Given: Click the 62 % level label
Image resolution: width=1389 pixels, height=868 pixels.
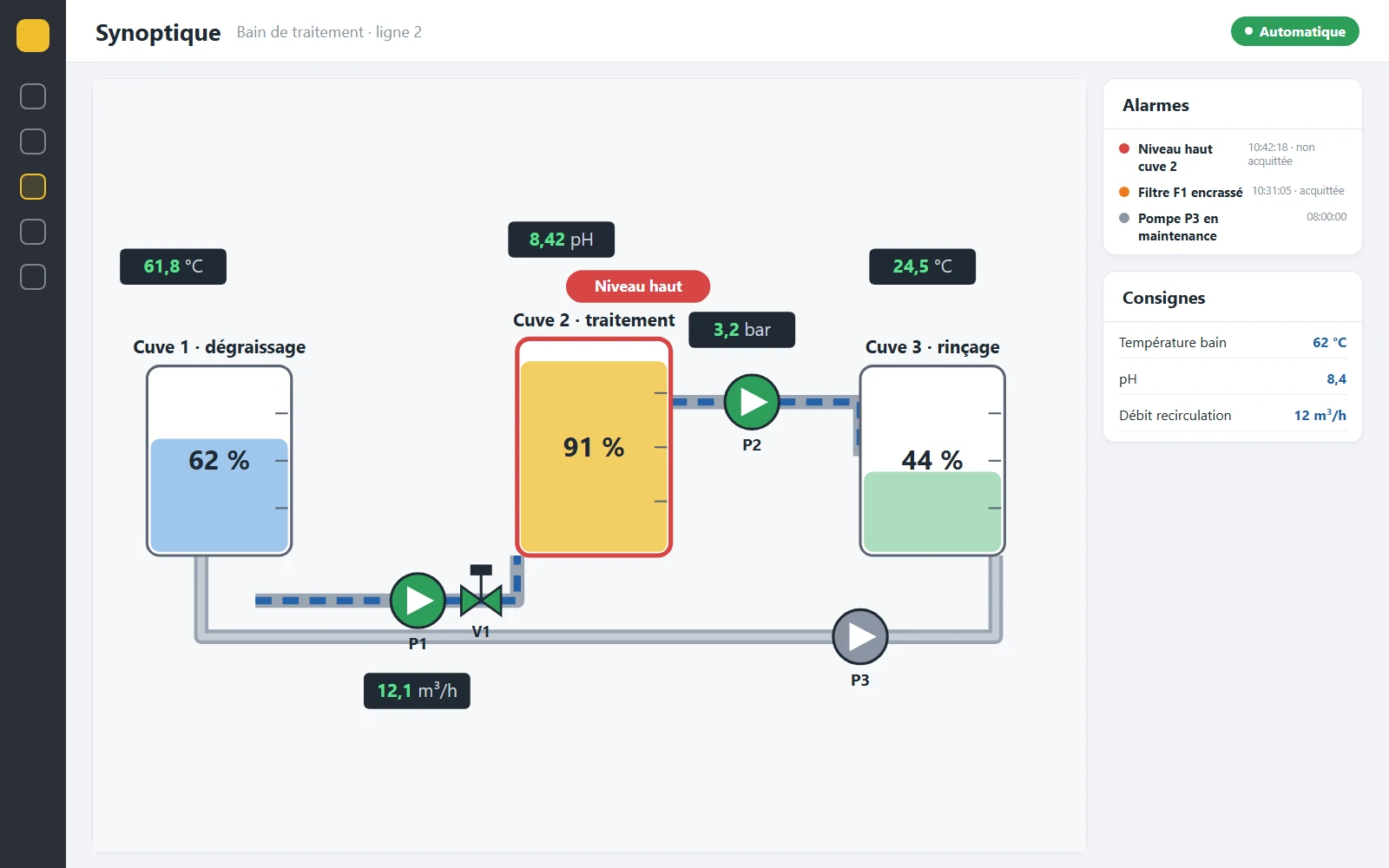Looking at the screenshot, I should coord(219,460).
